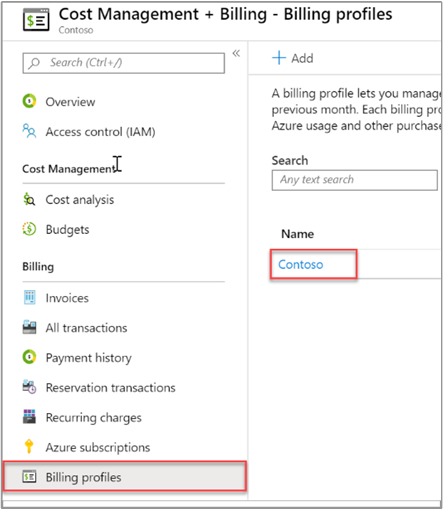Select Billing profiles in sidebar
443x510 pixels.
coord(125,476)
